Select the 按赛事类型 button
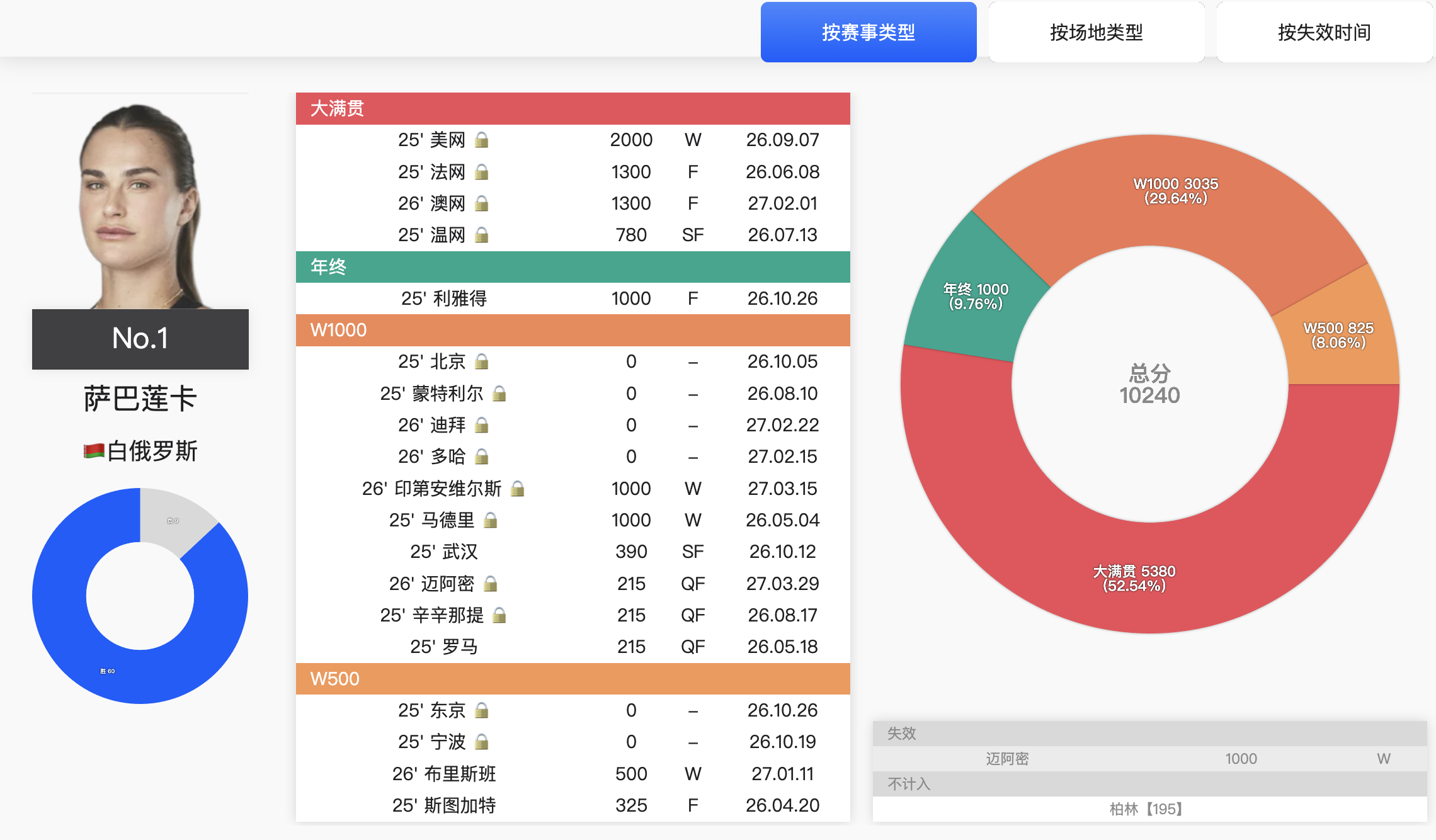The width and height of the screenshot is (1436, 840). [868, 30]
